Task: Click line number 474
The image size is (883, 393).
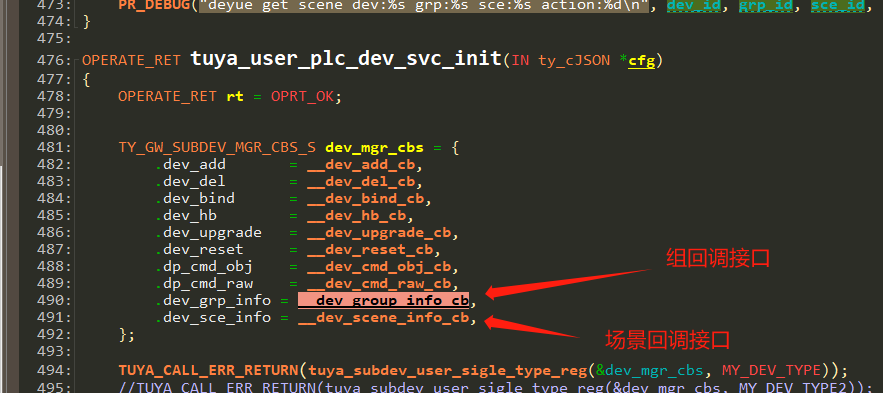Action: (53, 23)
